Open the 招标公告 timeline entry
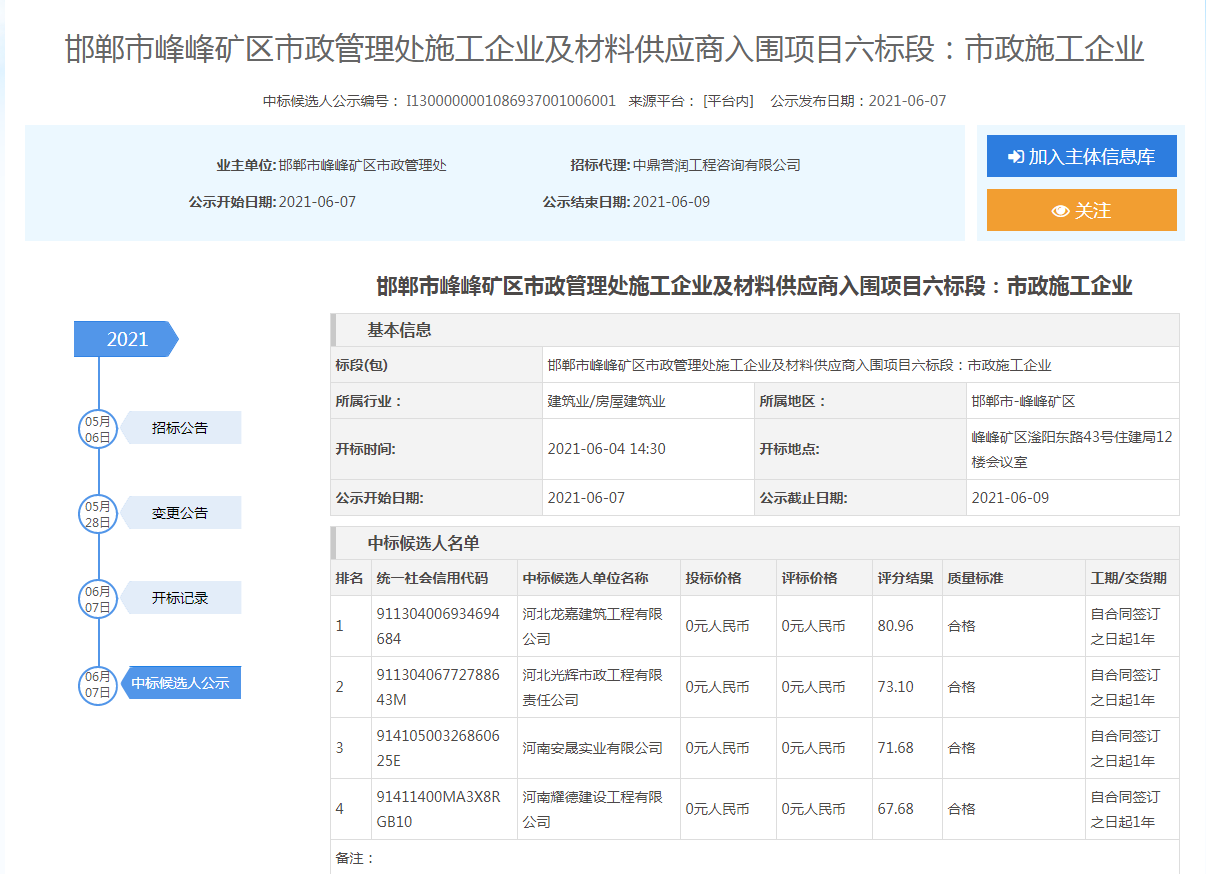Image resolution: width=1206 pixels, height=874 pixels. 180,428
